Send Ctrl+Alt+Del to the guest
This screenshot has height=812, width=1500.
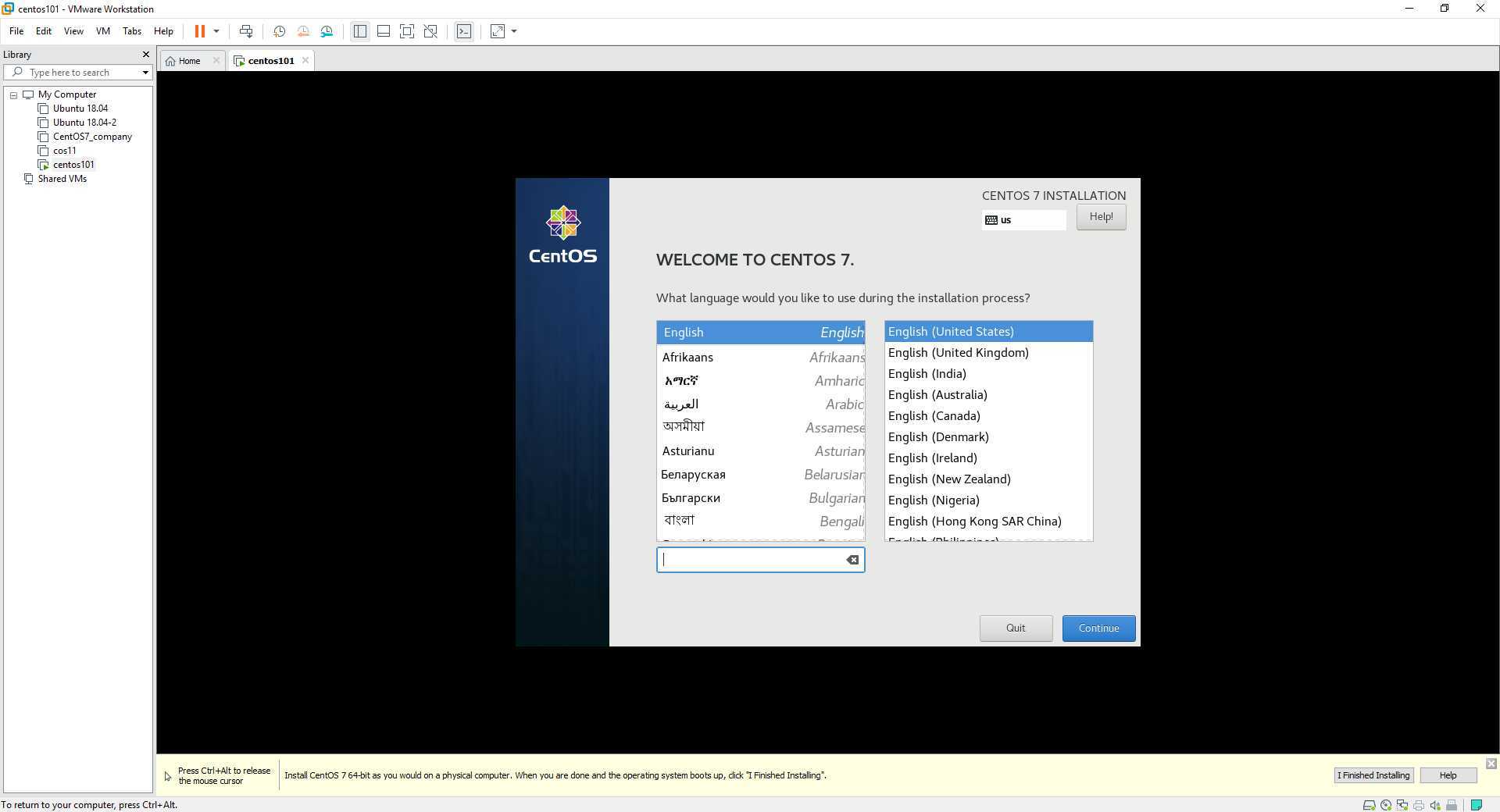pyautogui.click(x=246, y=31)
